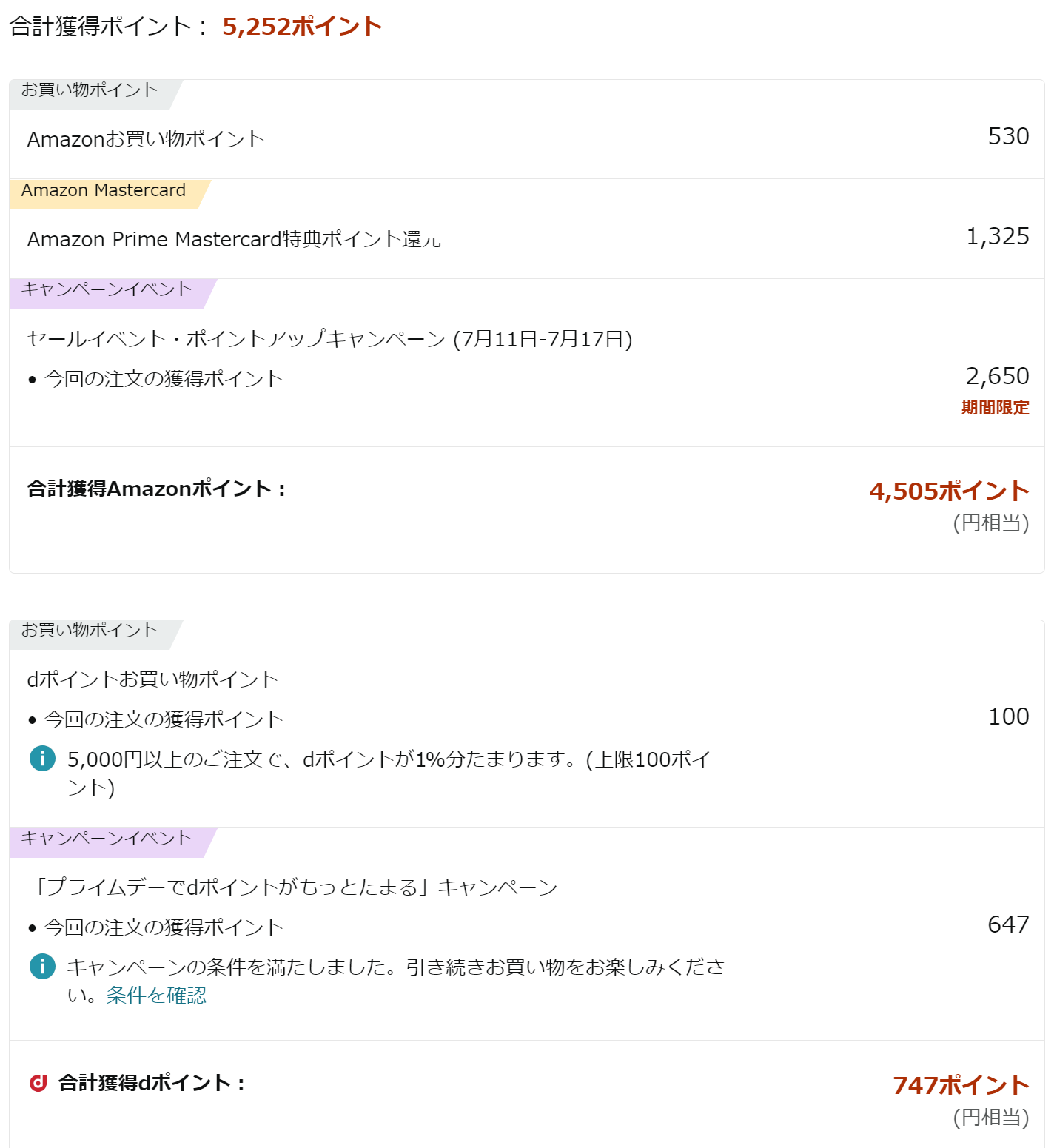Viewport: 1054px width, 1148px height.
Task: Click the info icon beside キャンペーンの条件 message
Action: point(42,967)
